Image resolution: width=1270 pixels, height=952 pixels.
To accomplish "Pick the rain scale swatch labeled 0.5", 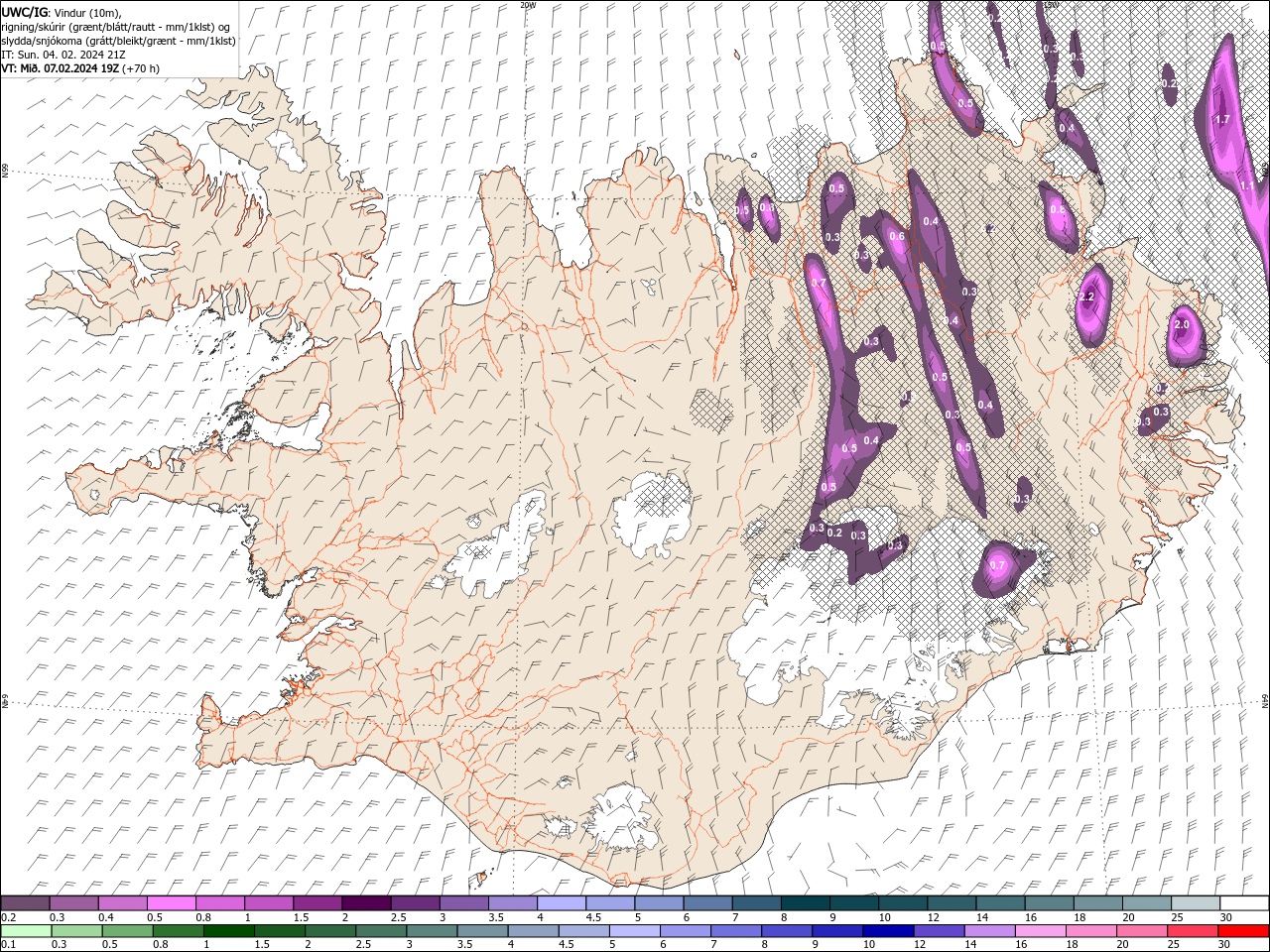I will tap(127, 931).
